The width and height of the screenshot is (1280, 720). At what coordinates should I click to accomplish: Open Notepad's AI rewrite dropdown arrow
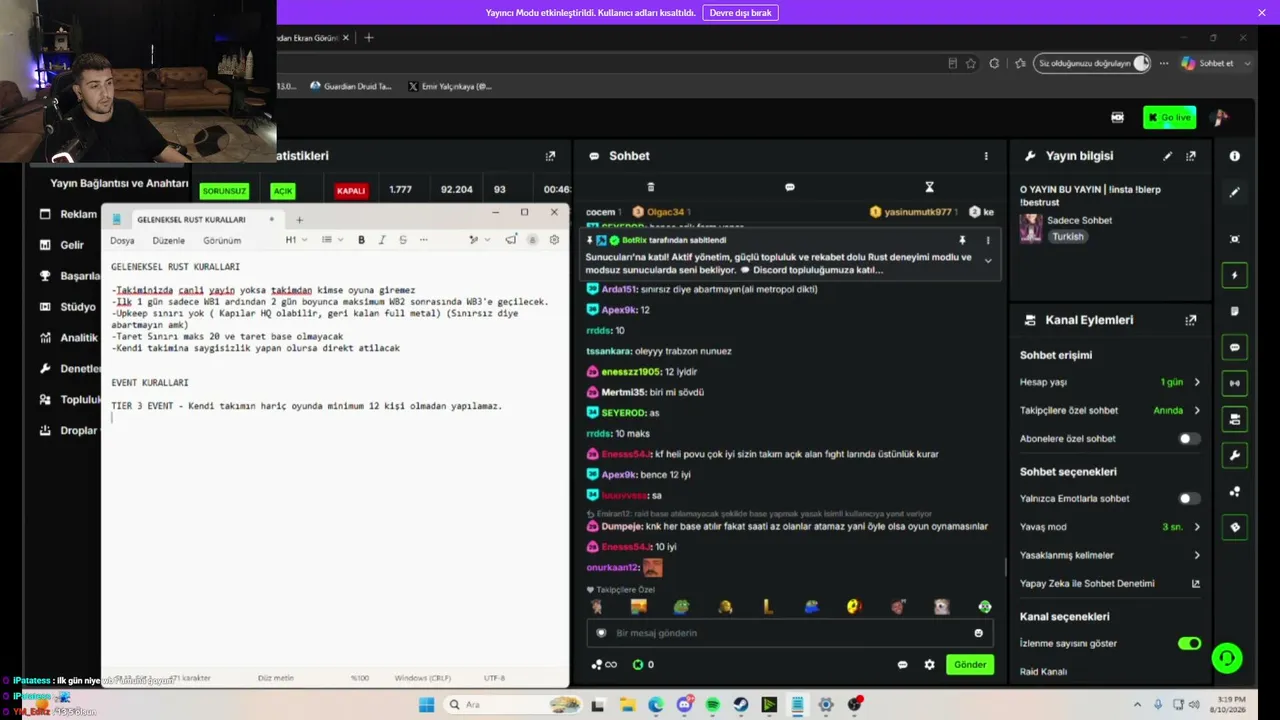[x=487, y=240]
